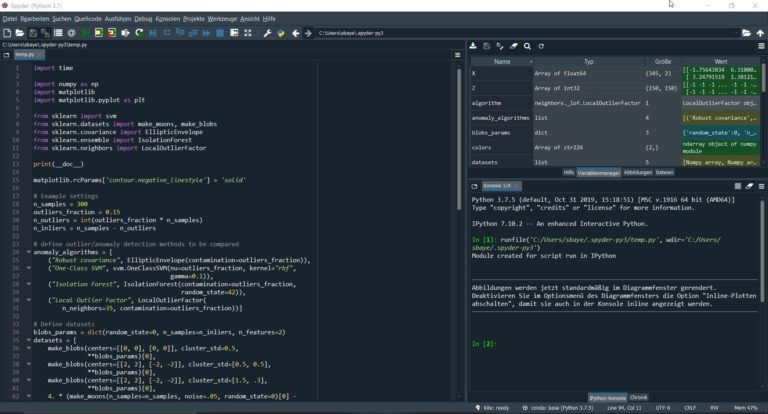Click the working directory path field
The width and height of the screenshot is (768, 414).
(x=527, y=33)
